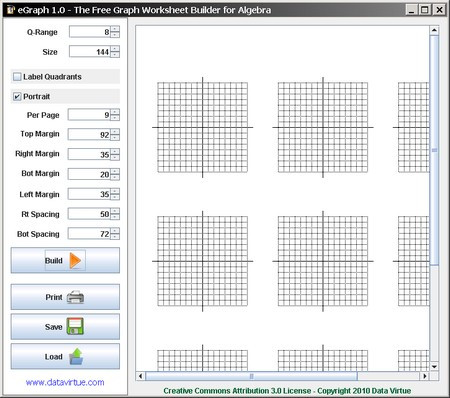
Task: Click the top-middle graph grid in preview
Action: pos(323,127)
